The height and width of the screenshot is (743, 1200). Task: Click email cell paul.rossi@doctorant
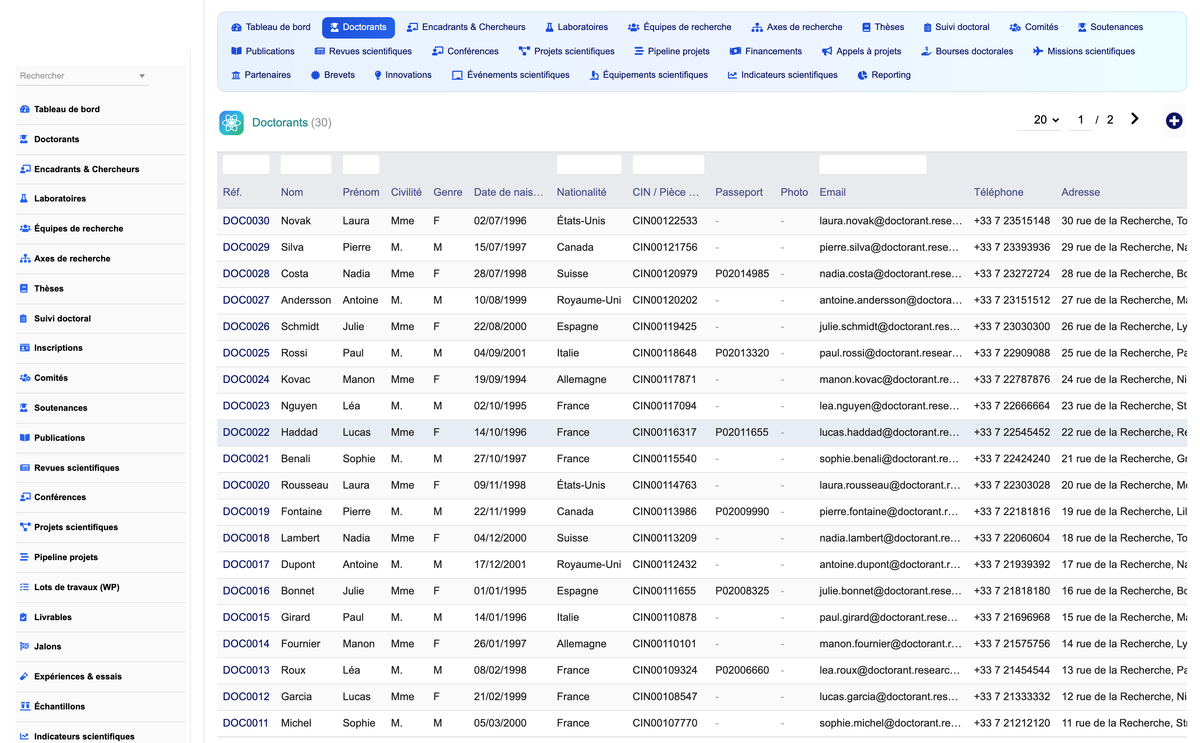pos(891,353)
